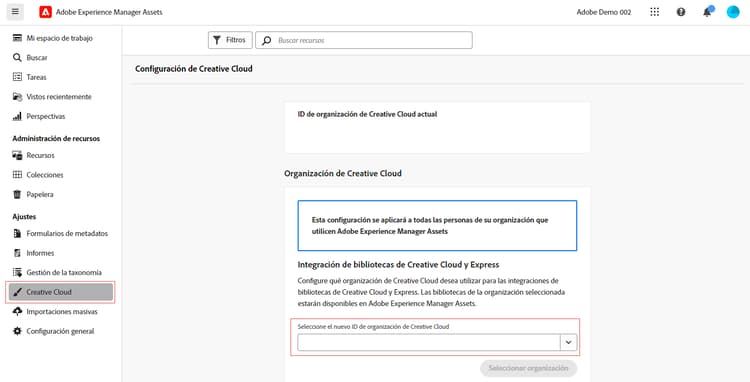This screenshot has width=750, height=382.
Task: Open the user profile avatar
Action: [733, 12]
